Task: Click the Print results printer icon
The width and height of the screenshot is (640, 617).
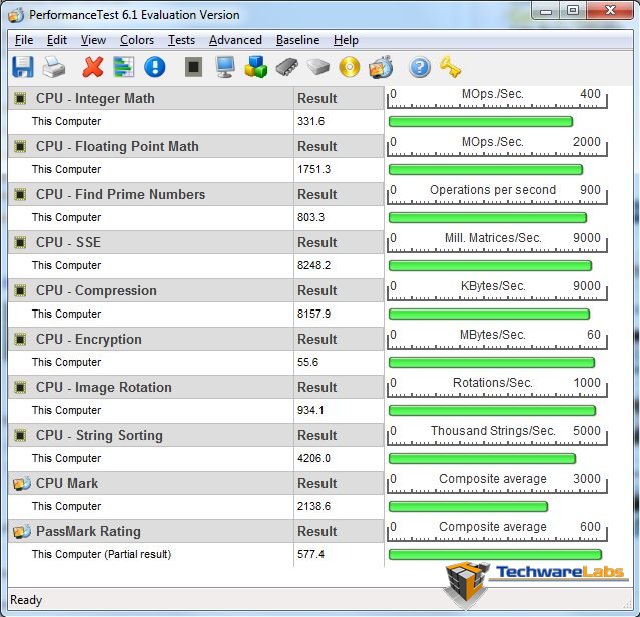Action: point(54,67)
